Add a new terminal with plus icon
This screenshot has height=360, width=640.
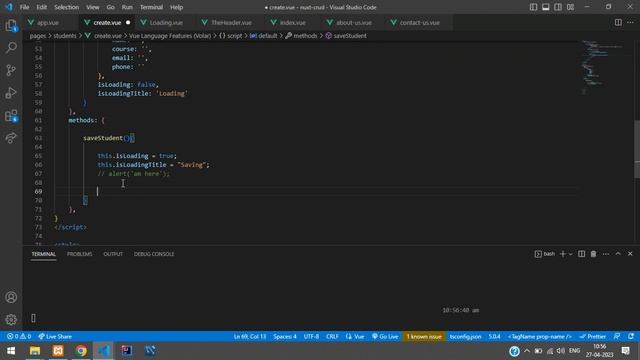point(562,254)
